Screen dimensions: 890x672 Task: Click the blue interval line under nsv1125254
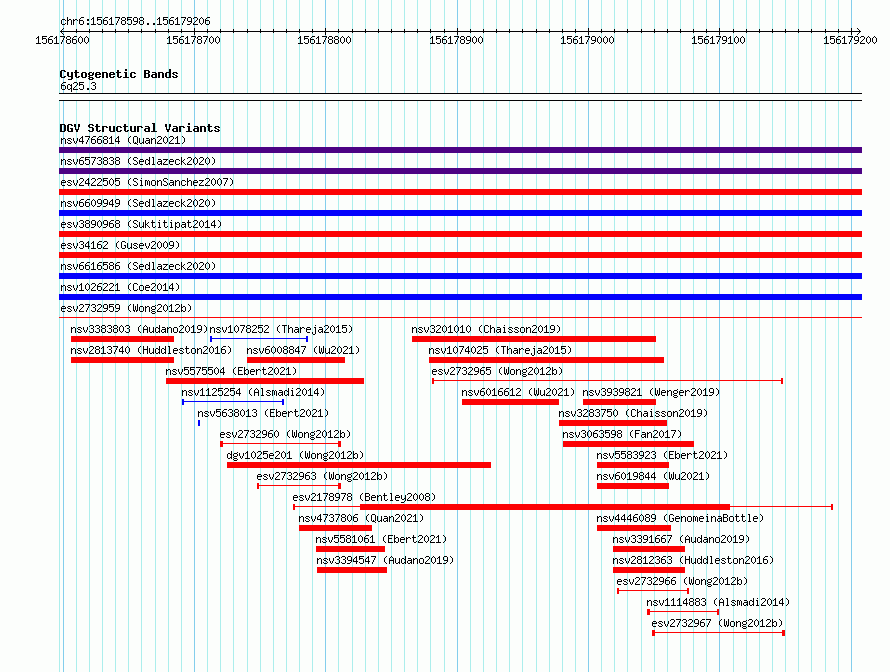(233, 402)
